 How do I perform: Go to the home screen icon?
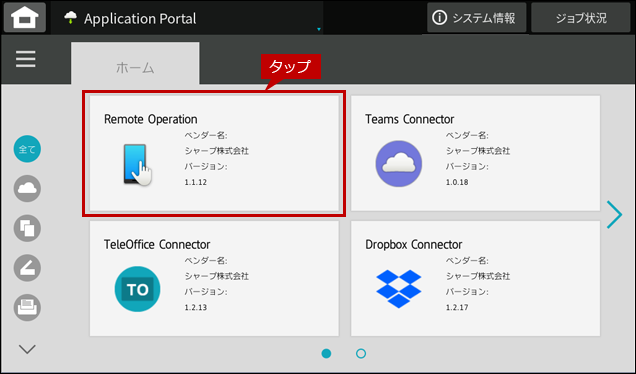[x=25, y=17]
